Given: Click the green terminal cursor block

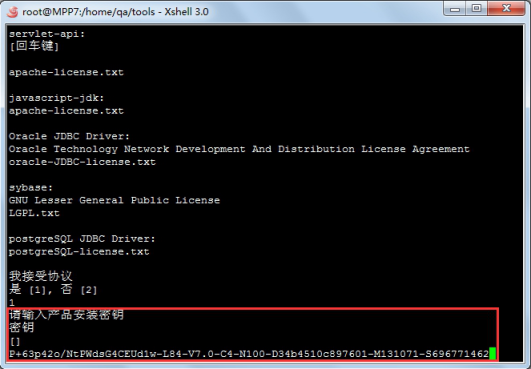Looking at the screenshot, I should [x=493, y=354].
